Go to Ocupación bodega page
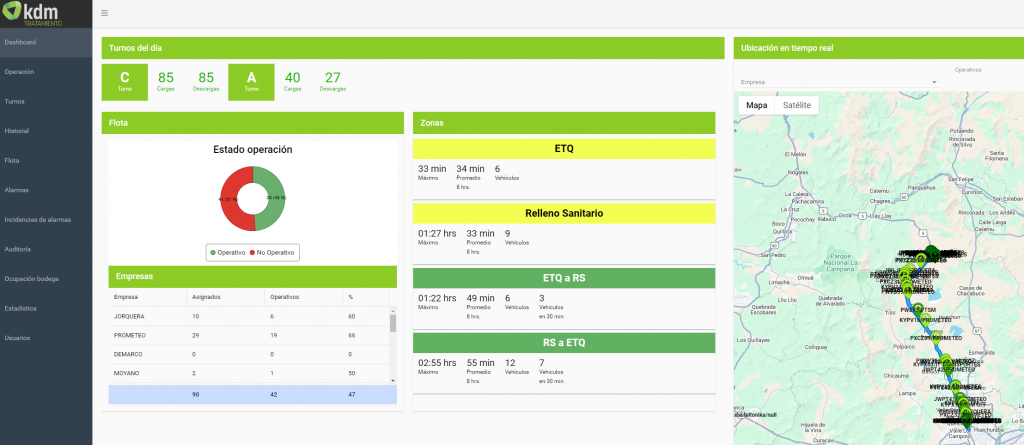The height and width of the screenshot is (445, 1024). coord(32,278)
